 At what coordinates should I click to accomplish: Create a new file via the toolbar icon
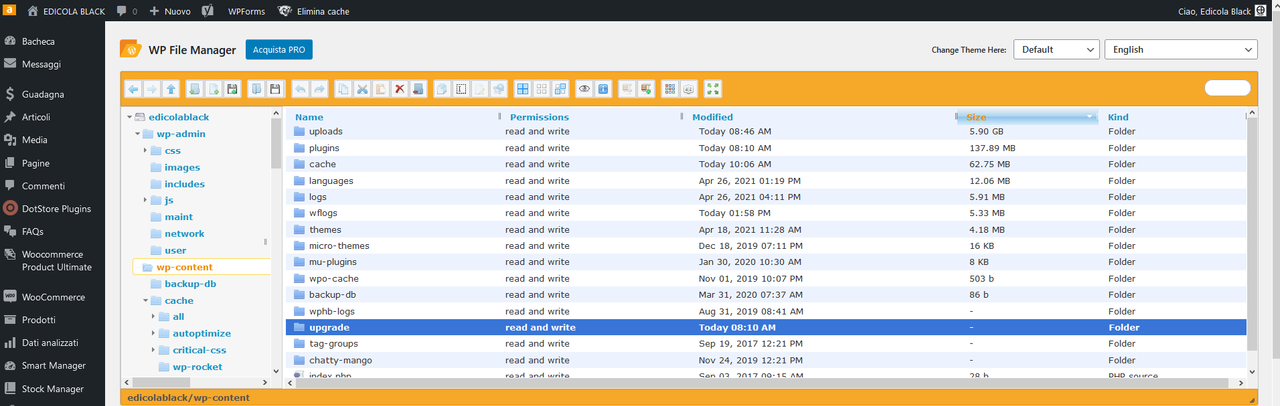[213, 88]
